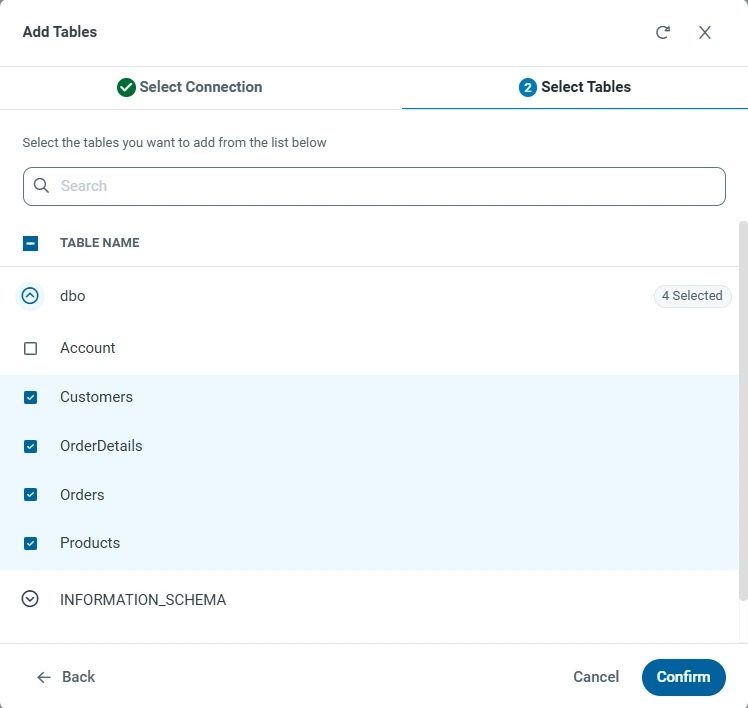748x708 pixels.
Task: Focus the Search tables field
Action: [x=374, y=186]
